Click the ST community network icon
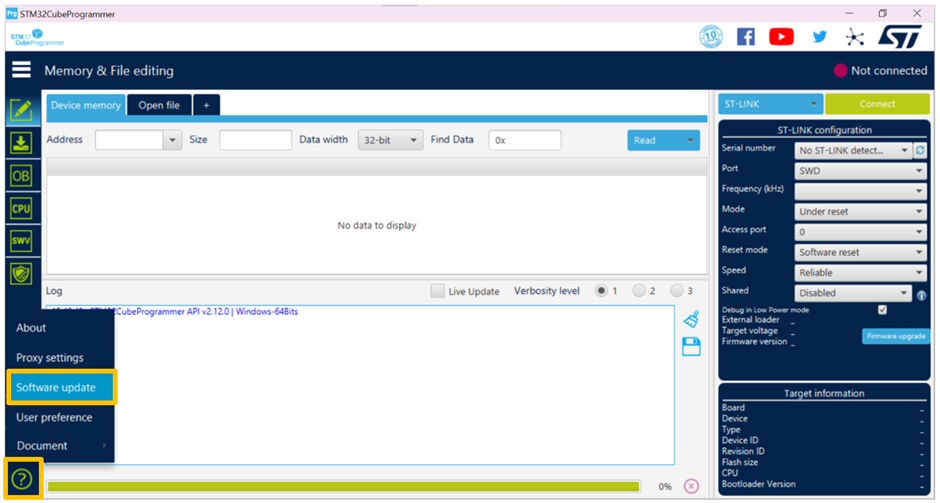The image size is (940, 503). coord(855,37)
